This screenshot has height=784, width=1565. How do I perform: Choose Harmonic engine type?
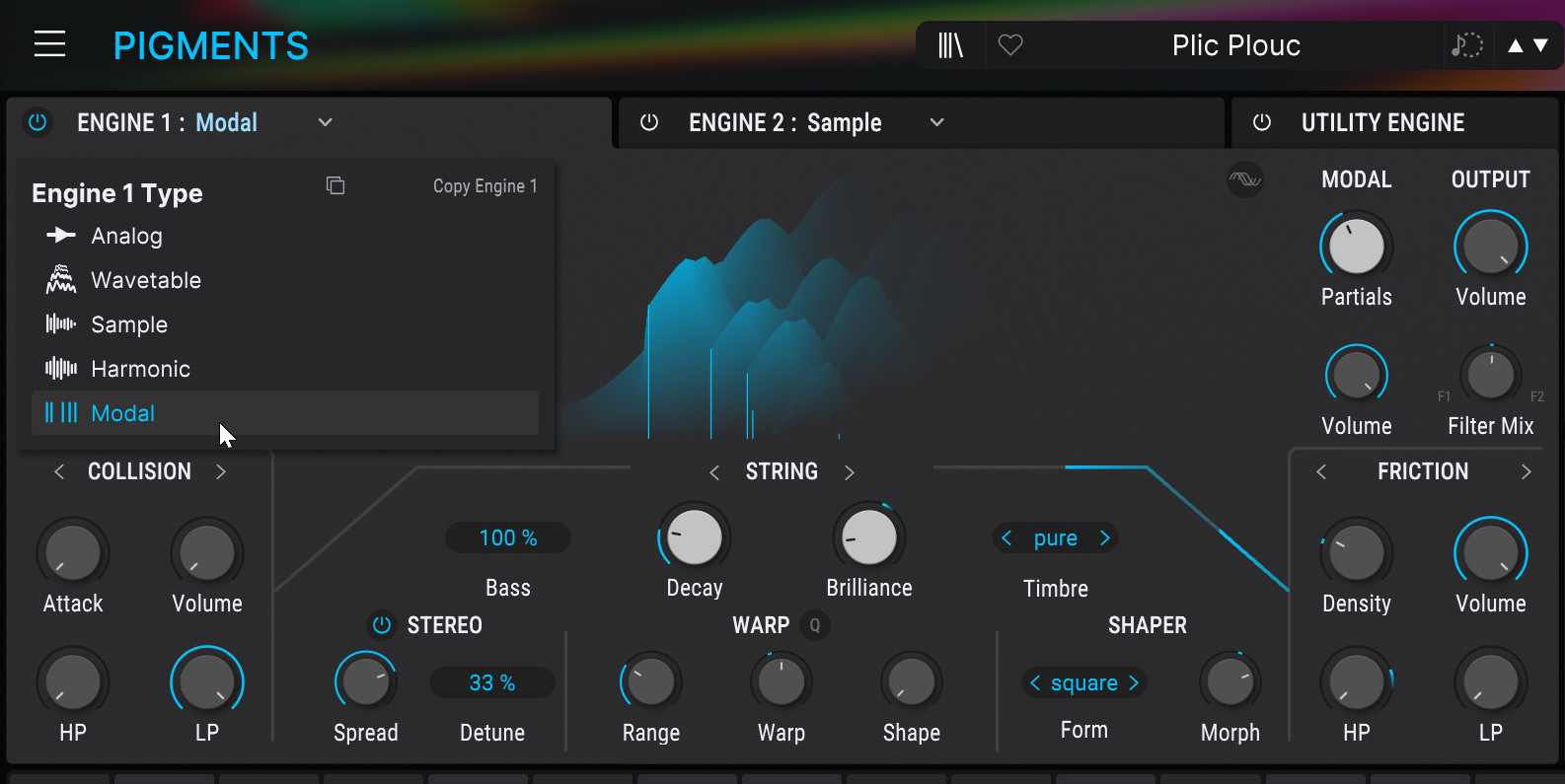285,369
